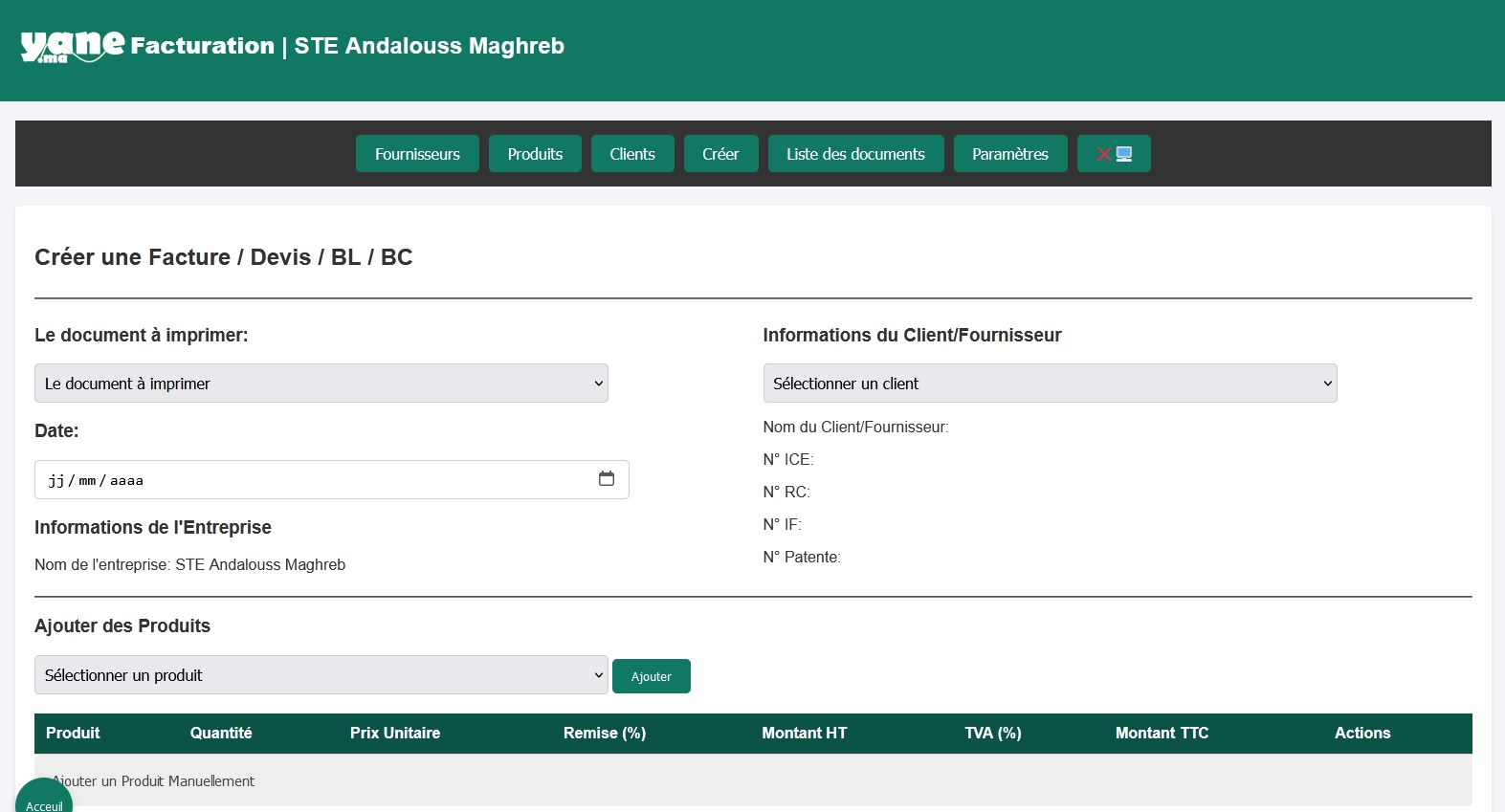This screenshot has height=812, width=1505.
Task: Open the Fournisseurs menu
Action: (417, 154)
